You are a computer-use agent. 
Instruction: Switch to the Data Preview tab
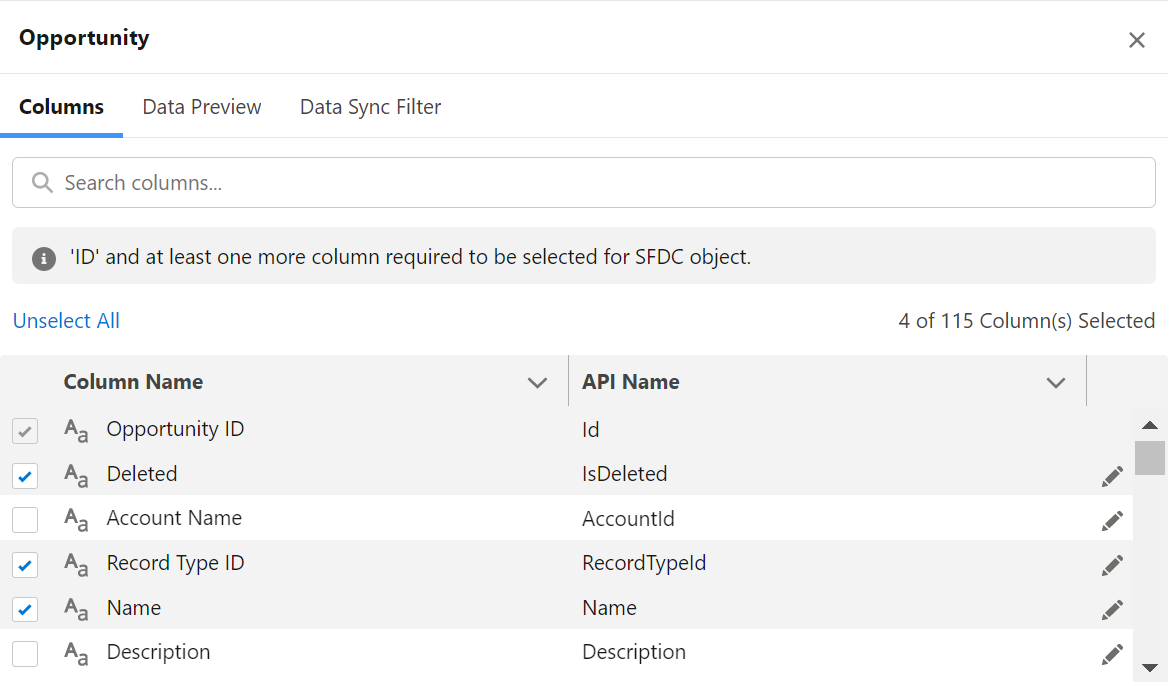201,106
